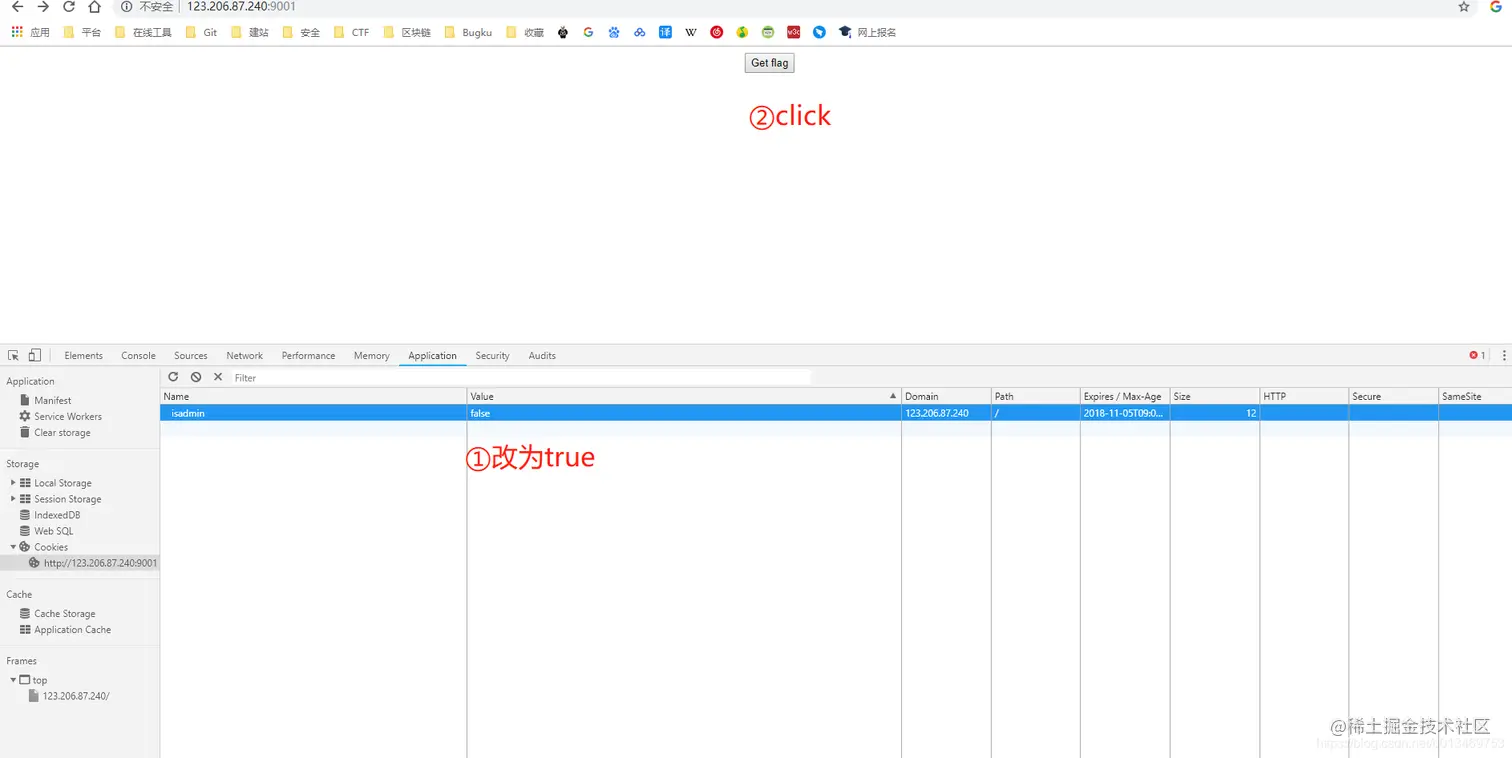The height and width of the screenshot is (758, 1512).
Task: Open the blue 译 translate bookmark
Action: click(x=665, y=32)
